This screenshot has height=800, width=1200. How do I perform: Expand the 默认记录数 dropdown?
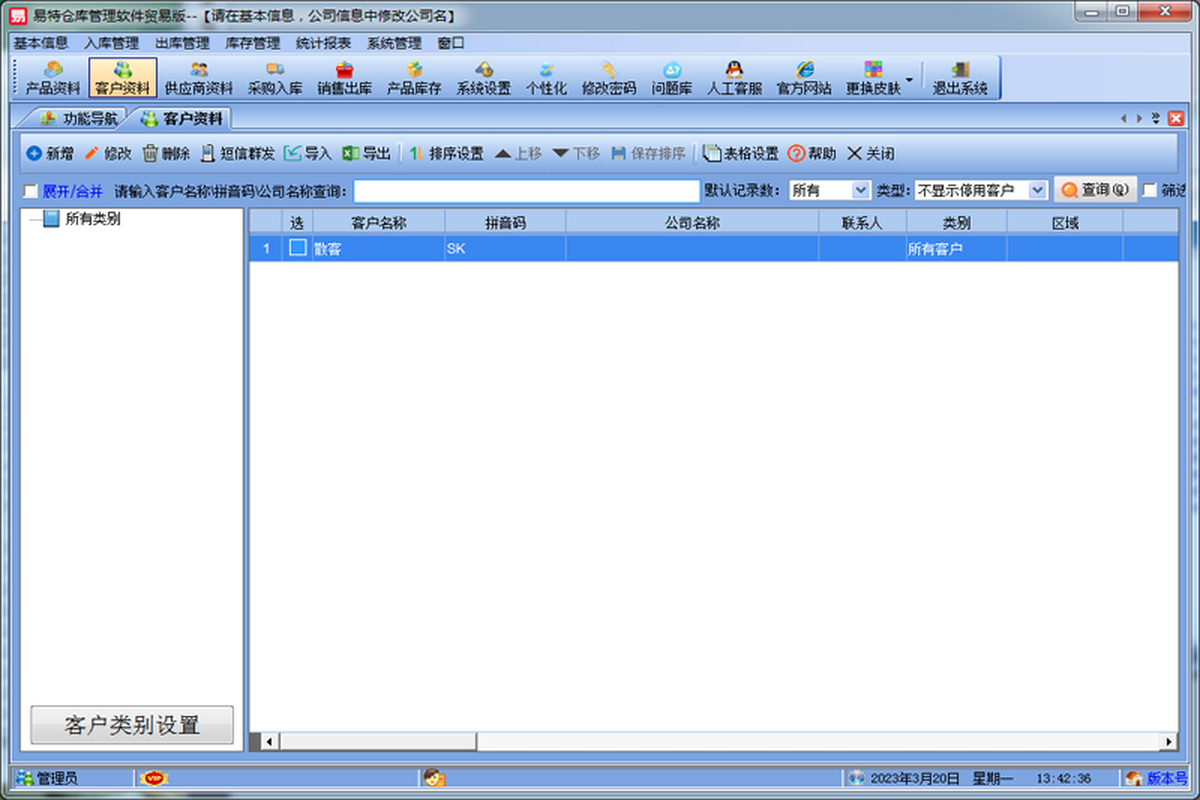[x=861, y=190]
